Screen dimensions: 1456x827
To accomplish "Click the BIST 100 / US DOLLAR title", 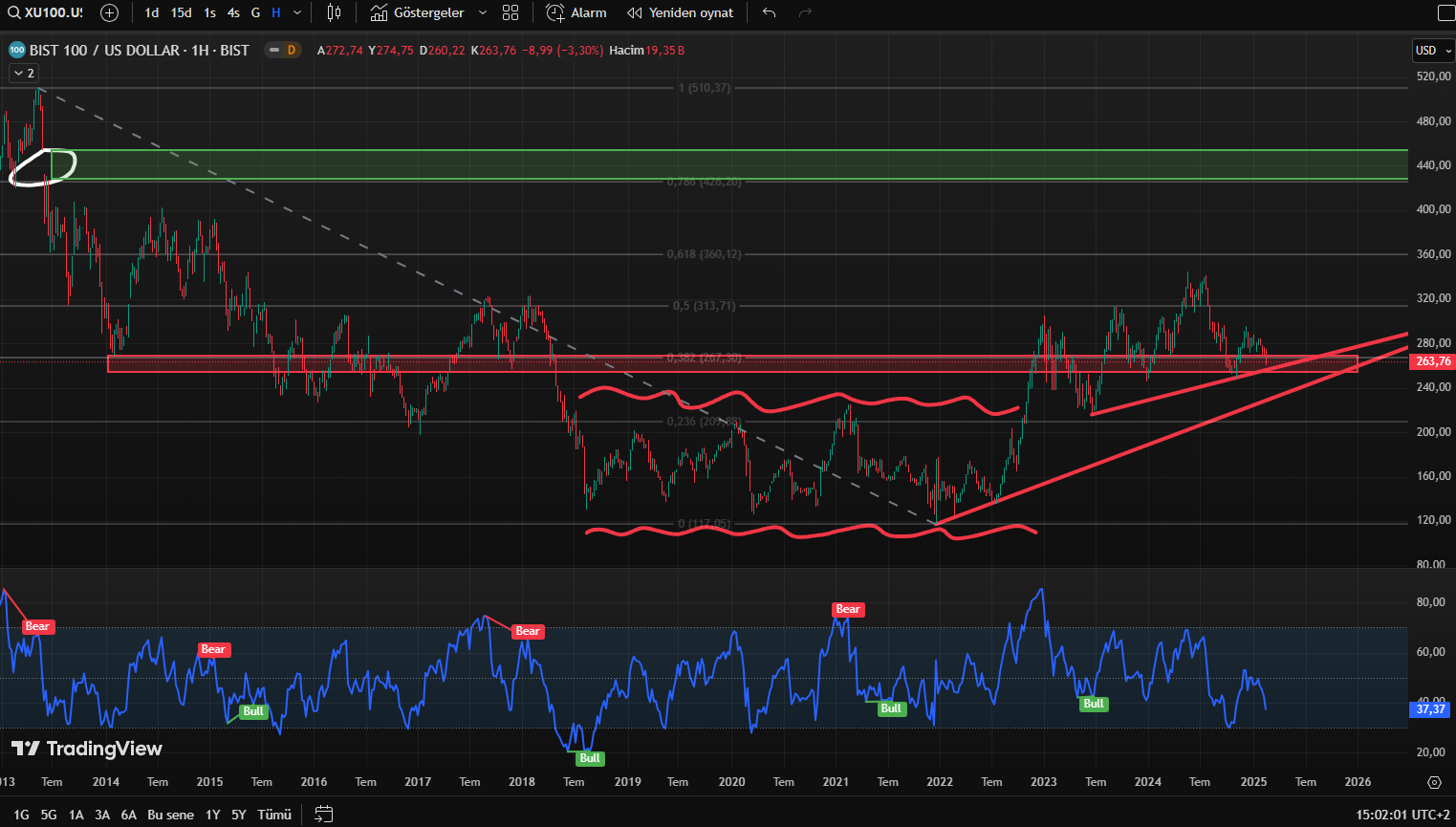I will 140,50.
